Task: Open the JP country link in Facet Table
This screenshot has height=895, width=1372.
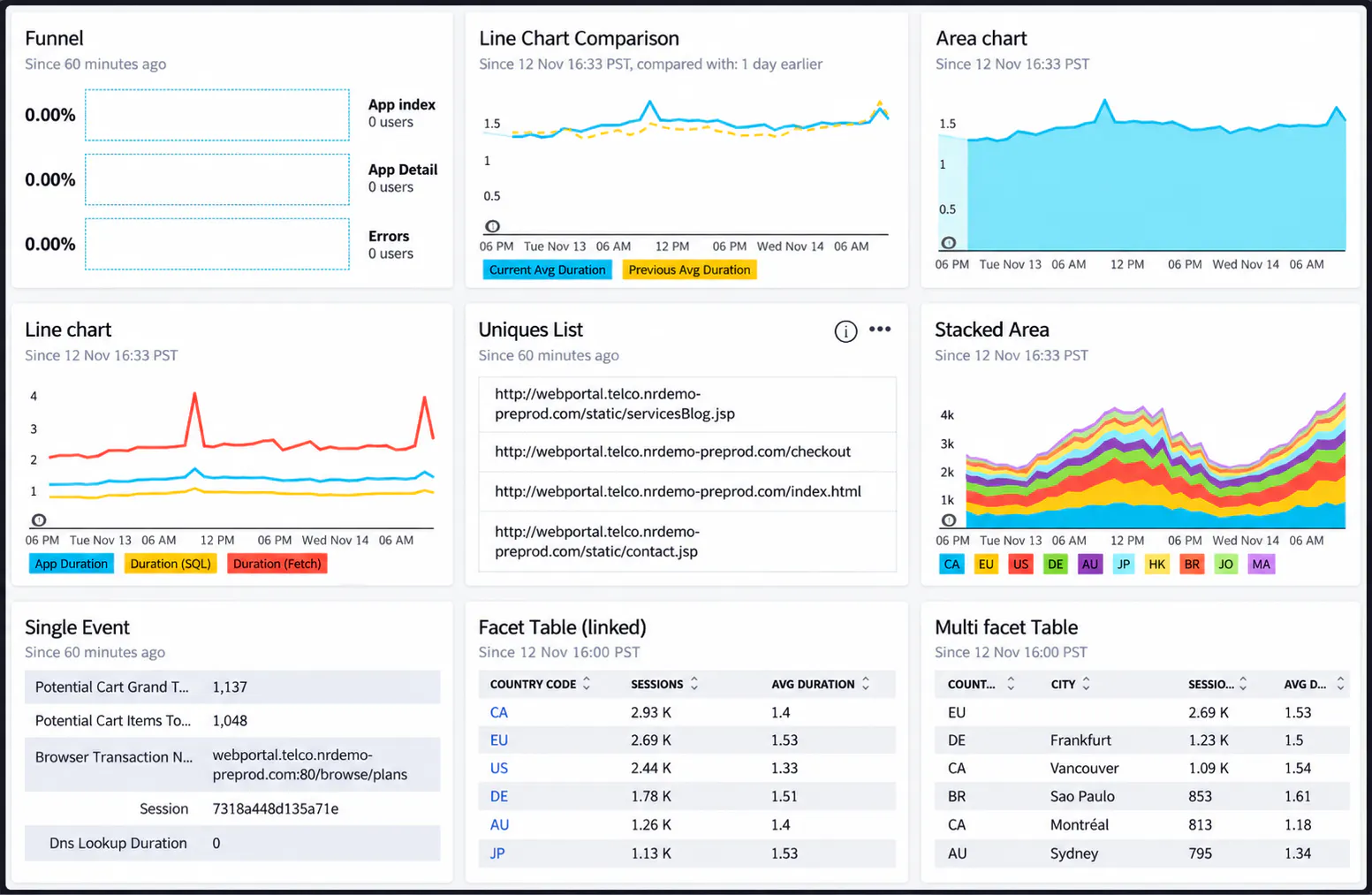Action: tap(497, 853)
